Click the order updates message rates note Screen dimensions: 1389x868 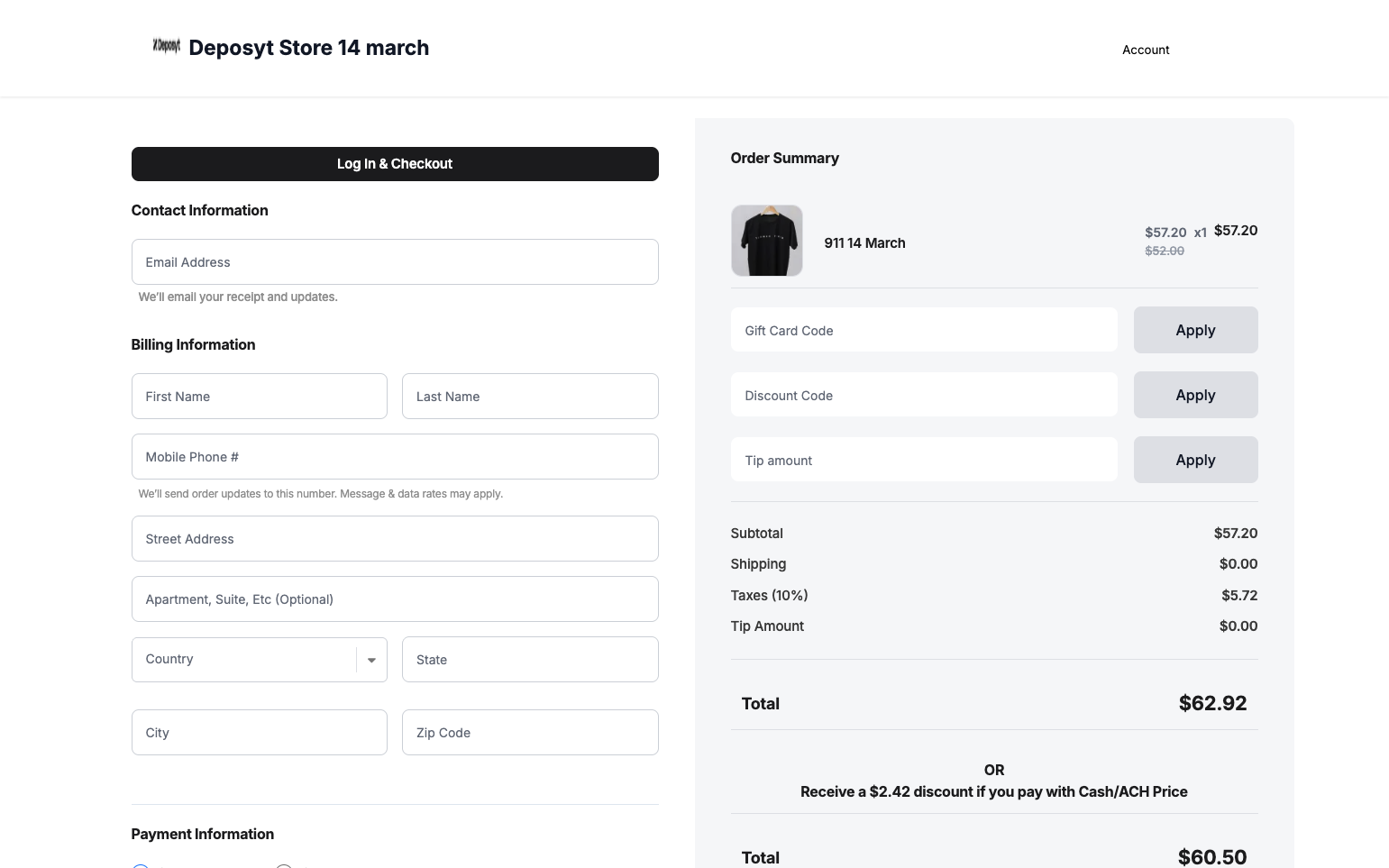[321, 494]
